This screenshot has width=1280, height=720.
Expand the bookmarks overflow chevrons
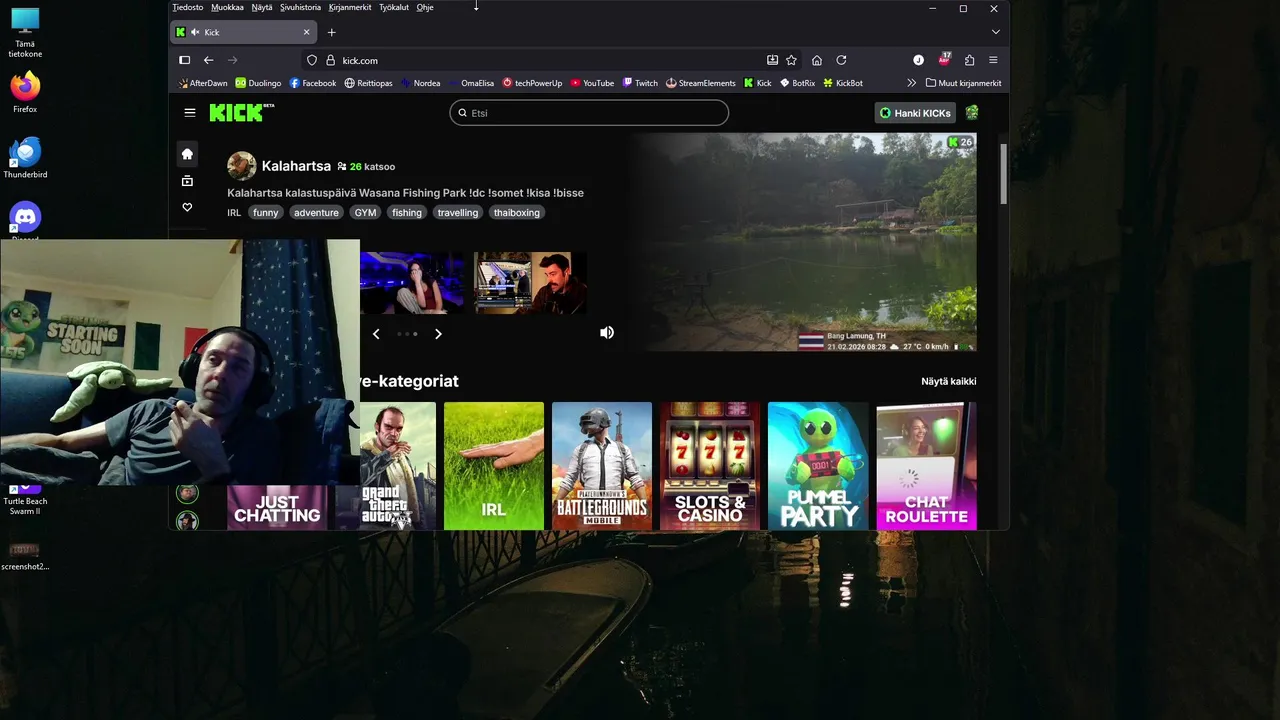911,83
